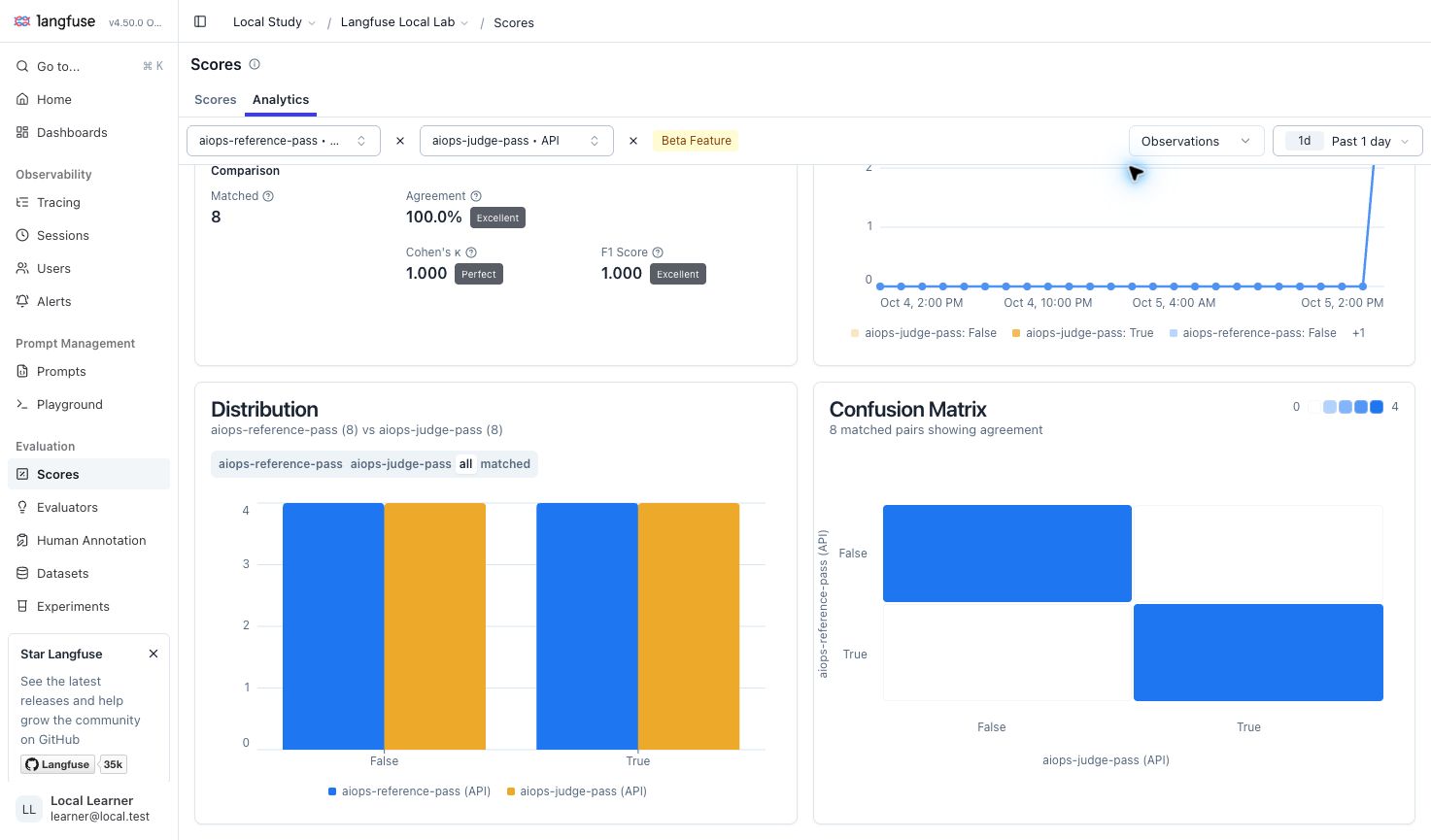Open the Past 1 day range dropdown
1431x840 pixels.
[1347, 141]
